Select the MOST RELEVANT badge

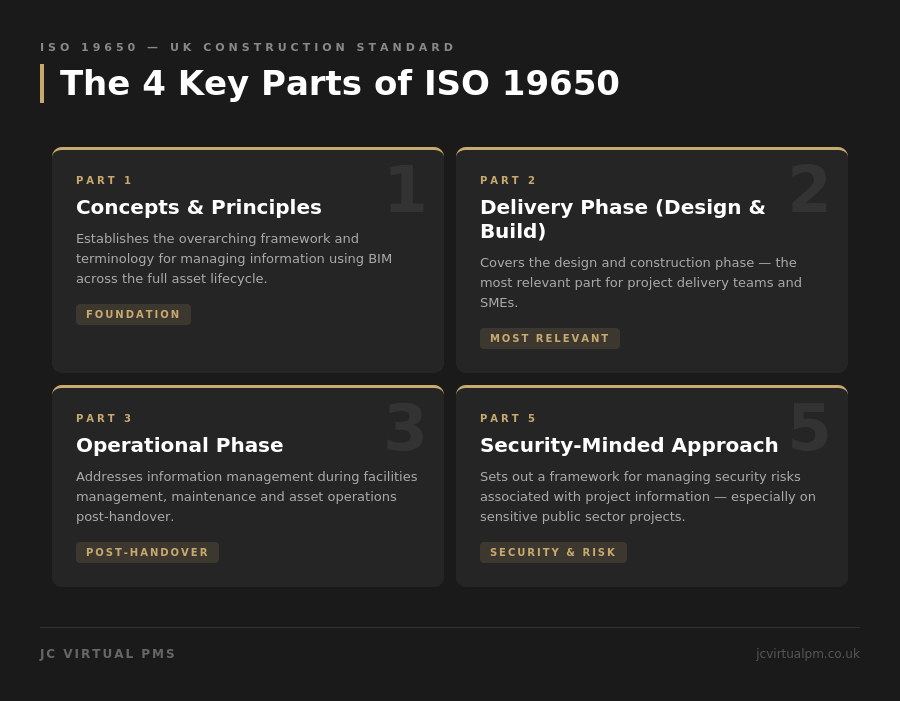click(x=550, y=338)
